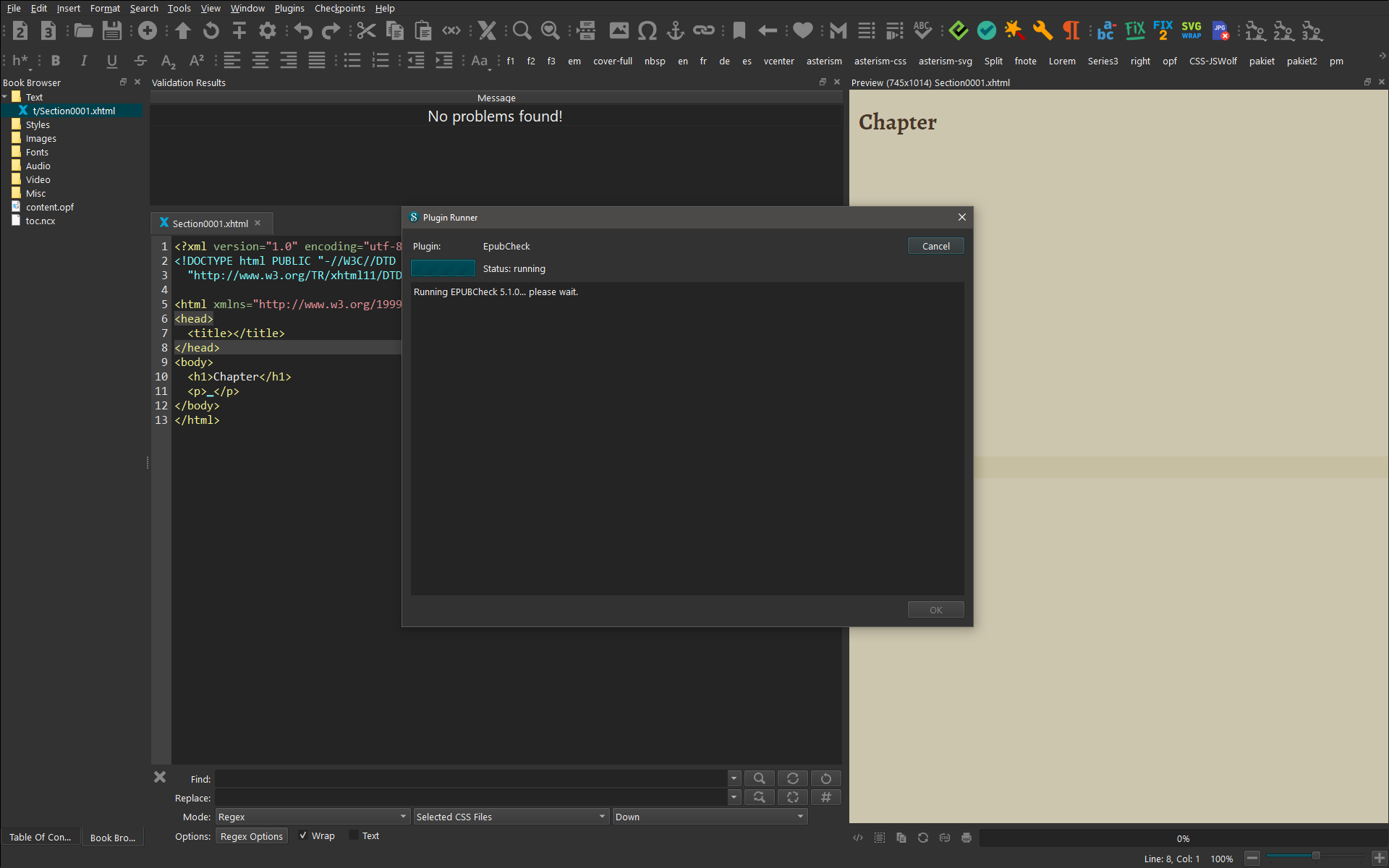This screenshot has width=1389, height=868.
Task: Collapse the Text folder in Book Browser
Action: [x=5, y=97]
